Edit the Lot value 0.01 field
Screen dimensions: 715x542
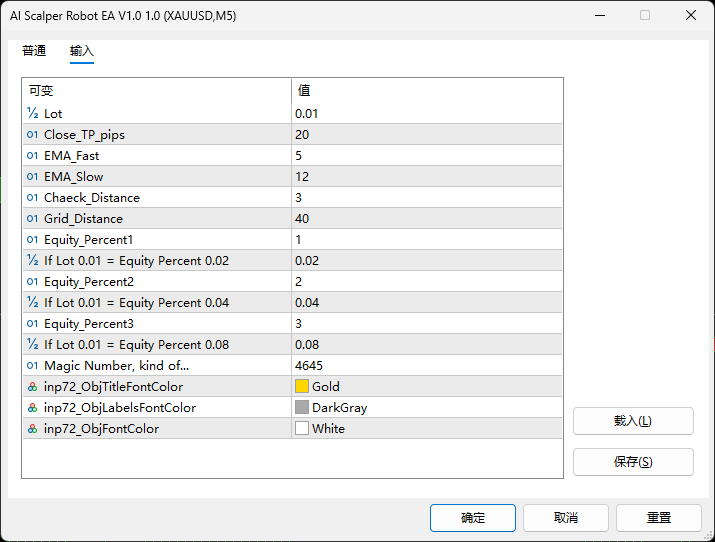pyautogui.click(x=426, y=114)
